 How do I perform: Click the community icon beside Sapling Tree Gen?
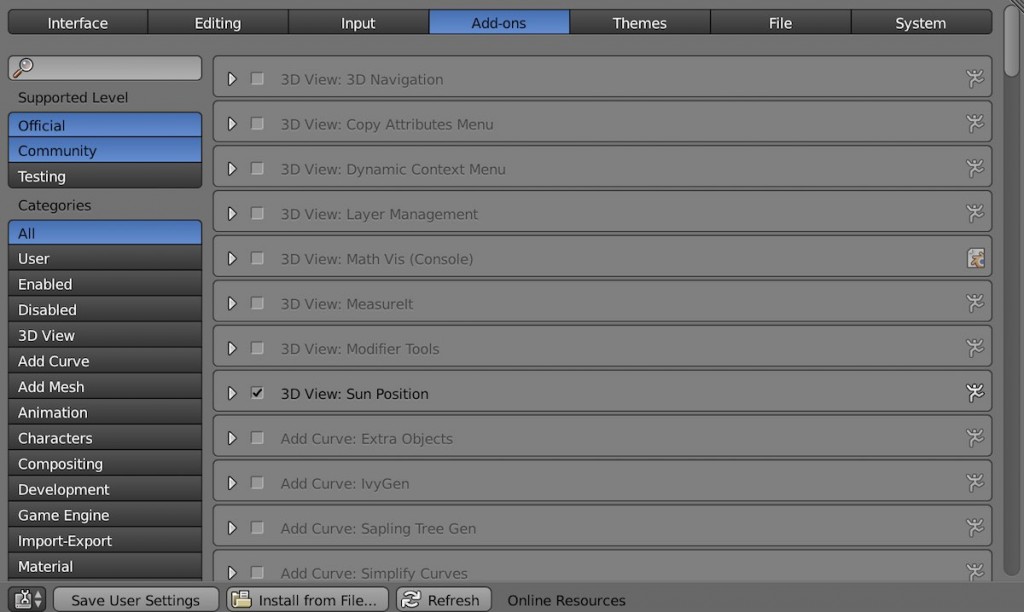[974, 527]
